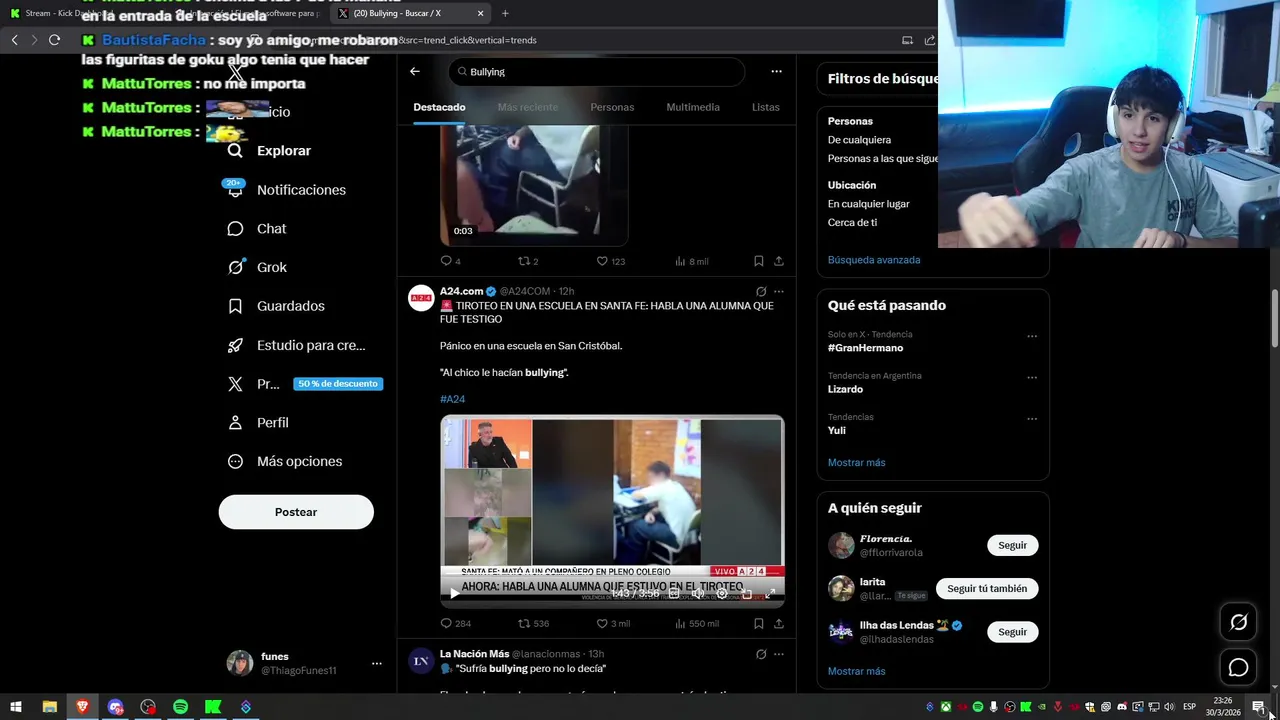Open search options three-dot menu
1280x720 pixels.
(x=776, y=71)
